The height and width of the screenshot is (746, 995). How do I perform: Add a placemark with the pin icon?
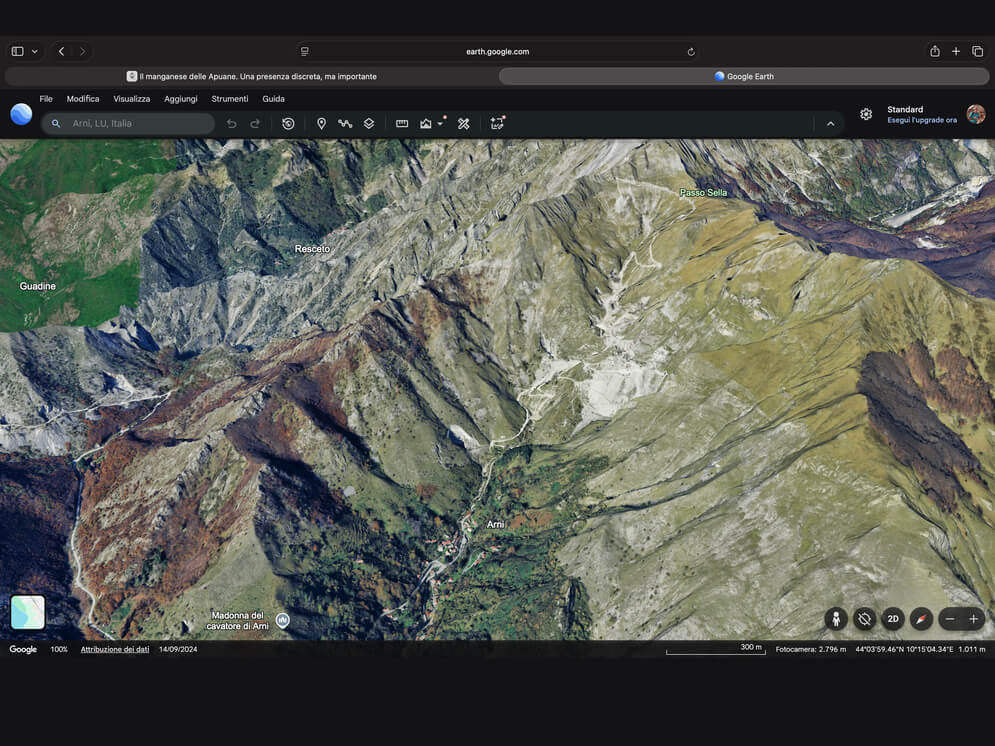(x=321, y=124)
